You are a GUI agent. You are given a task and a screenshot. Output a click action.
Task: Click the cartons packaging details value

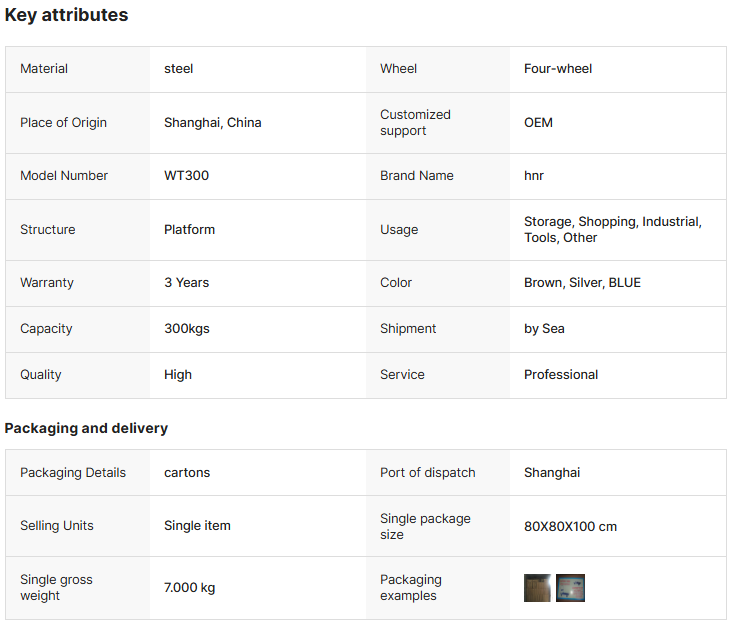tap(187, 473)
